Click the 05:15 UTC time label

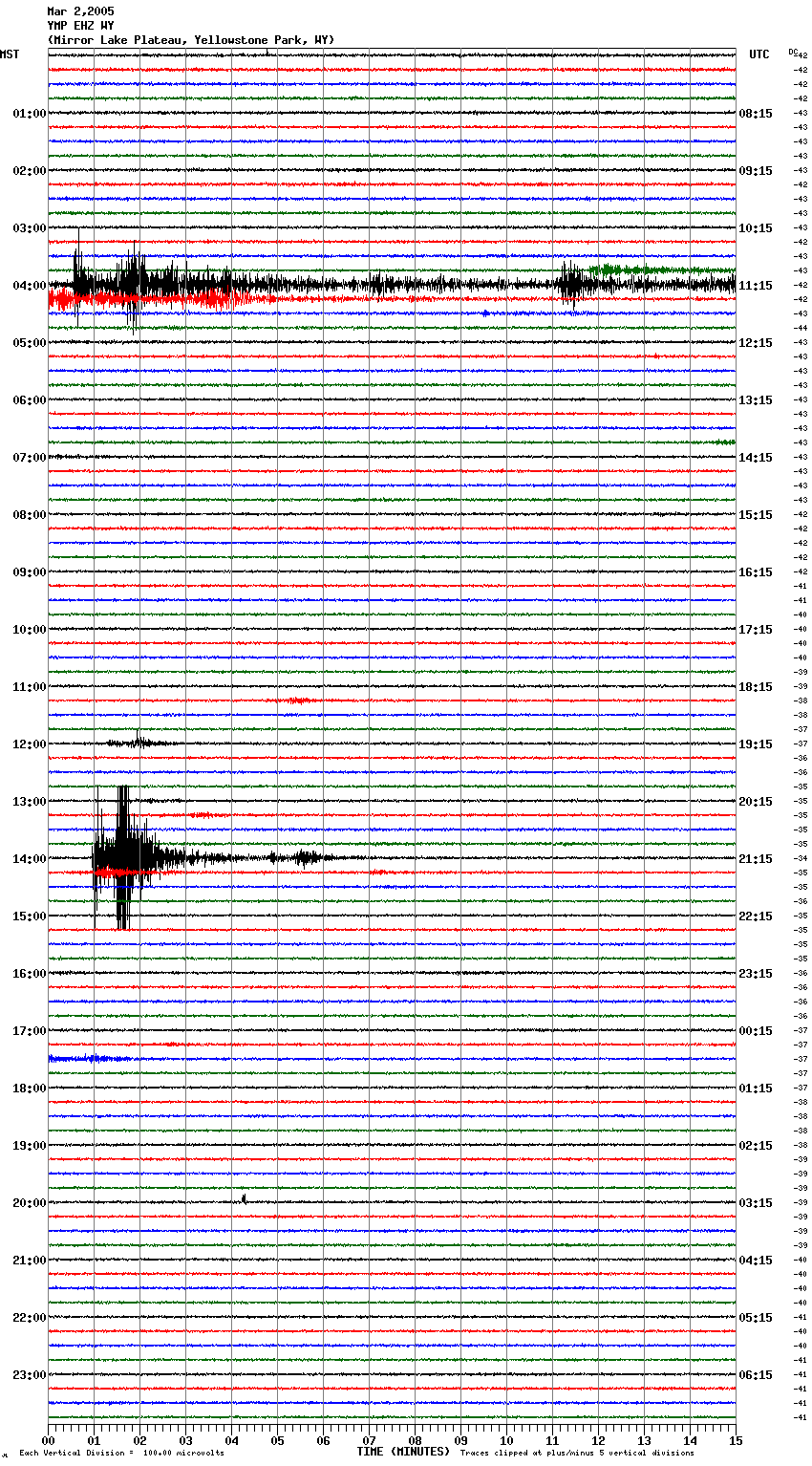click(756, 1318)
